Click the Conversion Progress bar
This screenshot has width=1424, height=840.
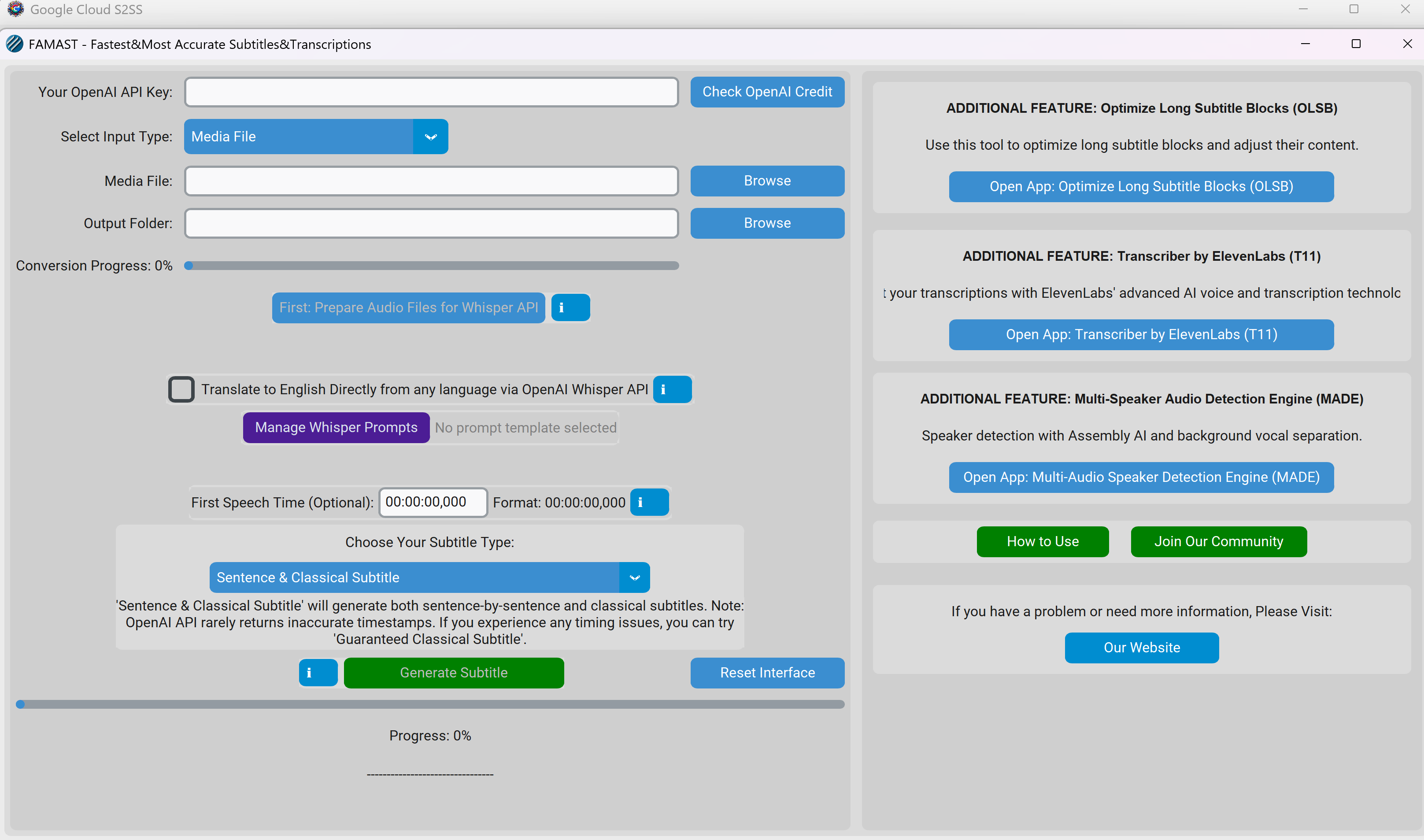[431, 266]
